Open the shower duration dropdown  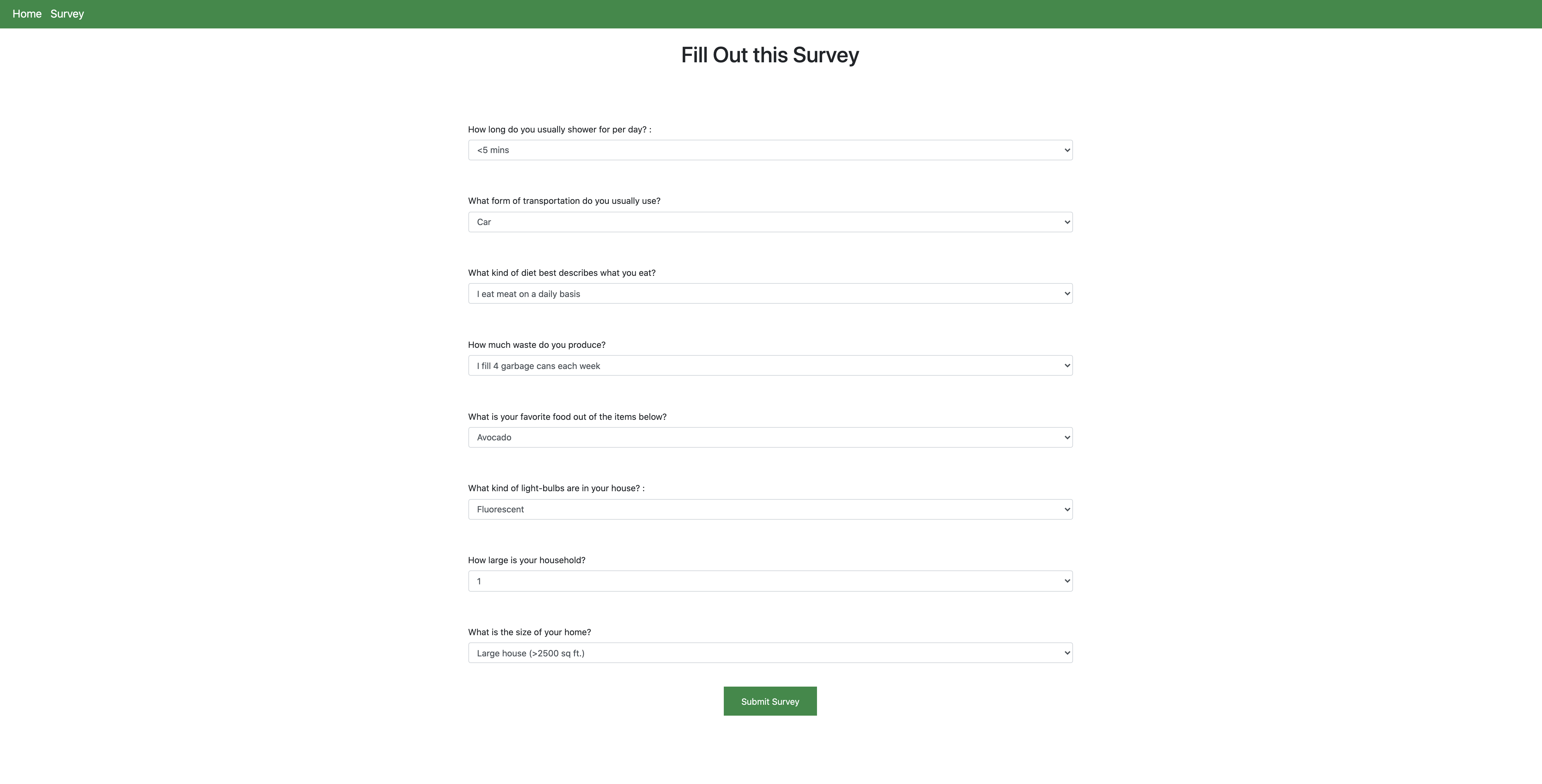pos(770,150)
